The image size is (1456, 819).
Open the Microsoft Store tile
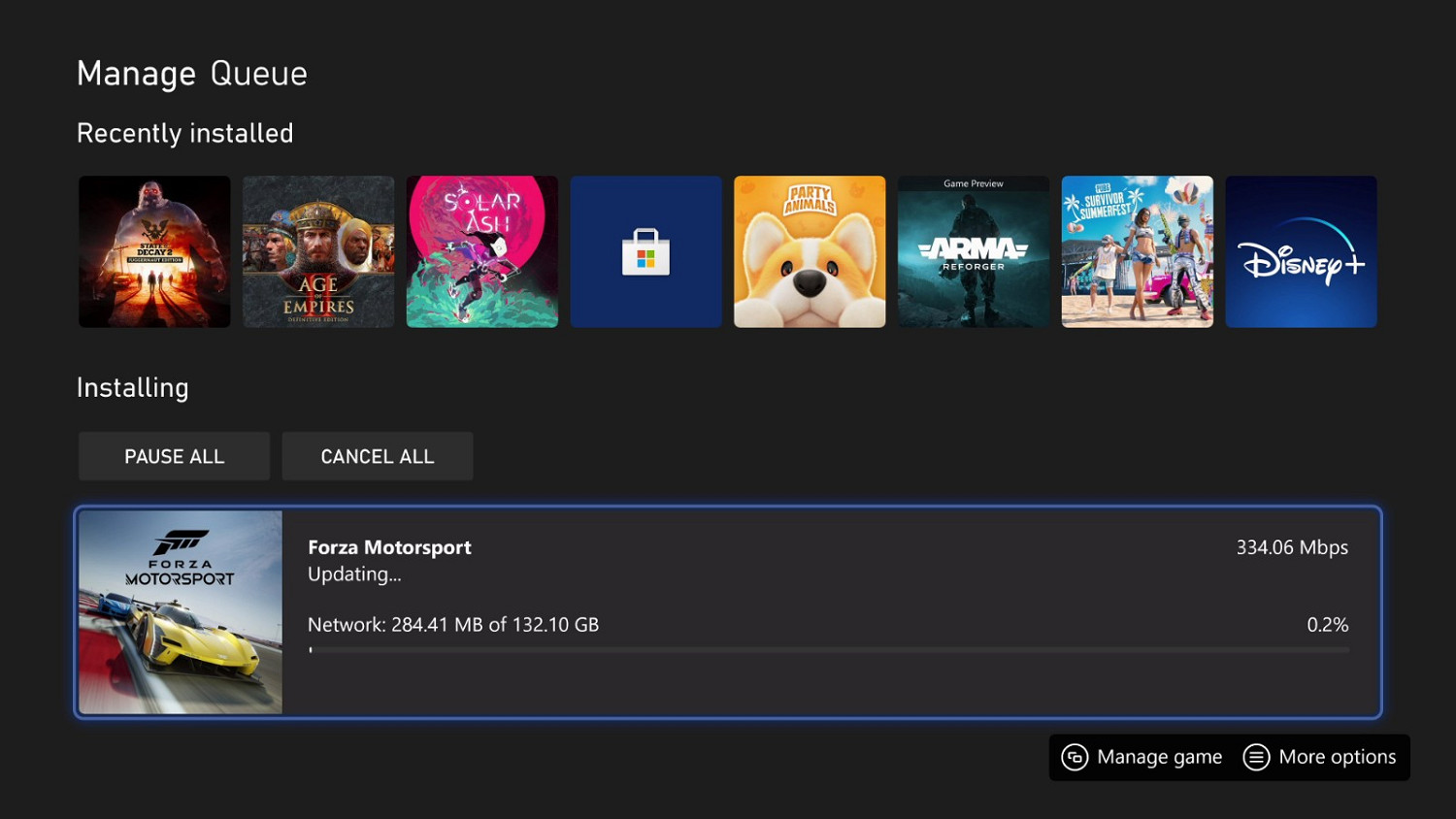[x=645, y=251]
